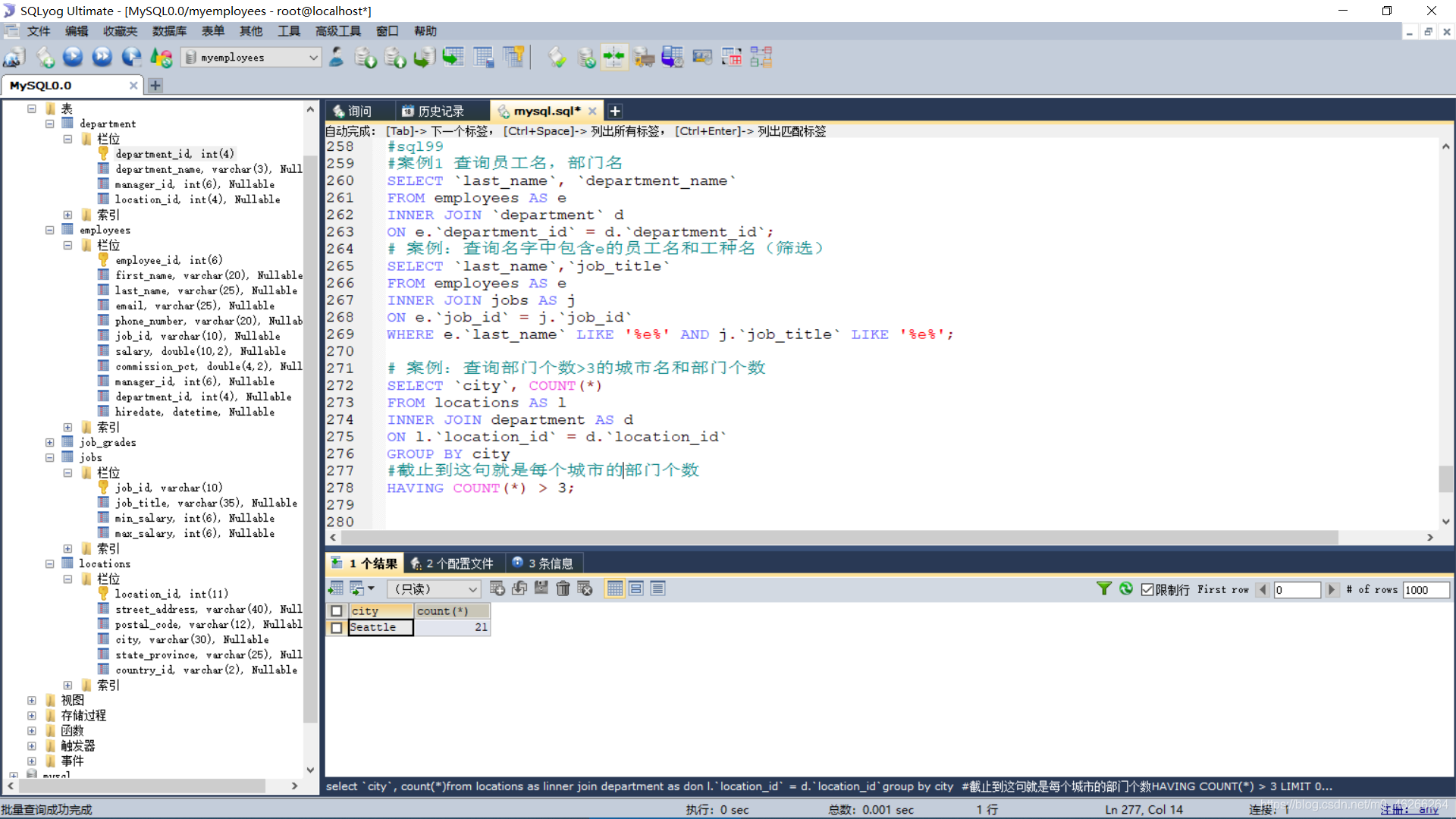
Task: Click the schema designer icon
Action: pyautogui.click(x=761, y=57)
